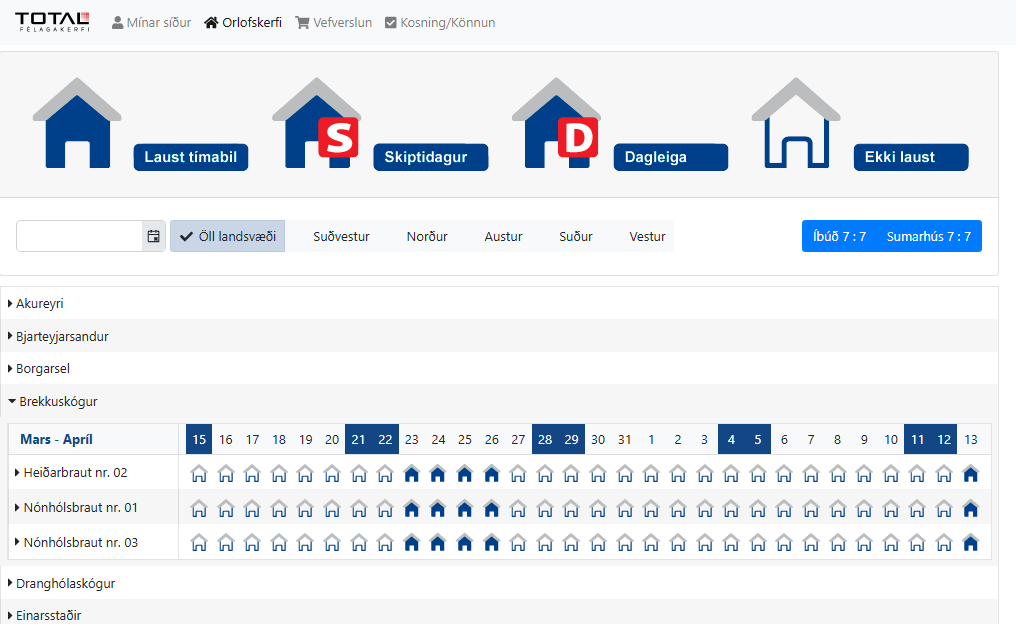Click date header 28 in the calendar

[x=545, y=439]
